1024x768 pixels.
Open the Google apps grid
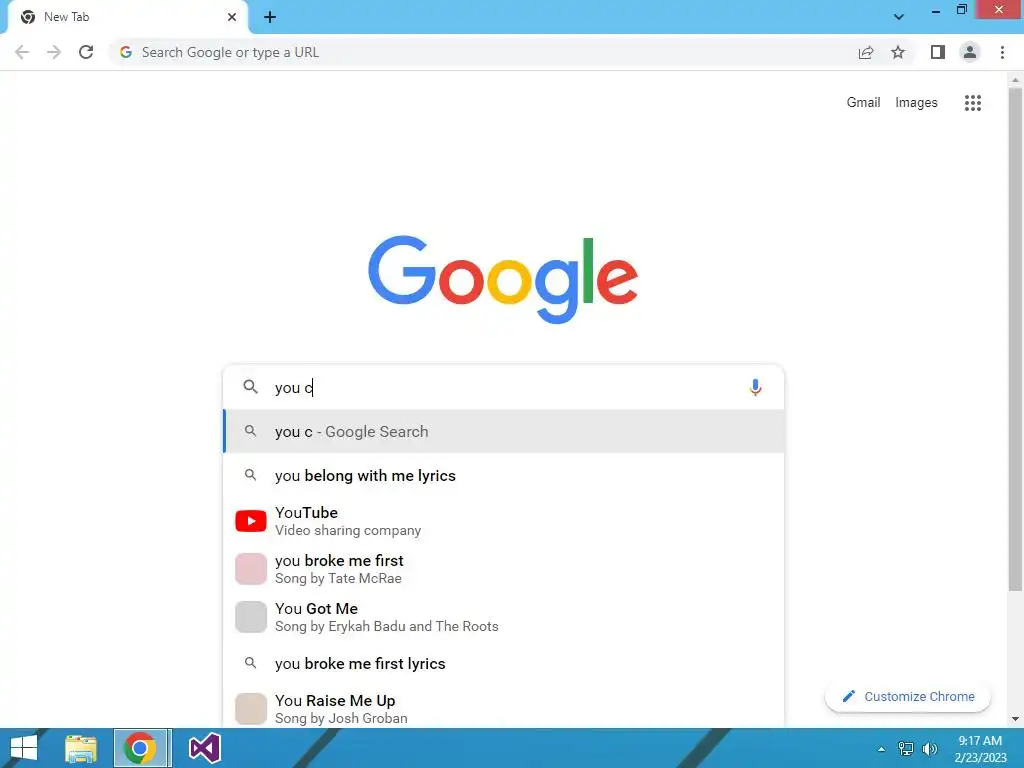click(973, 103)
